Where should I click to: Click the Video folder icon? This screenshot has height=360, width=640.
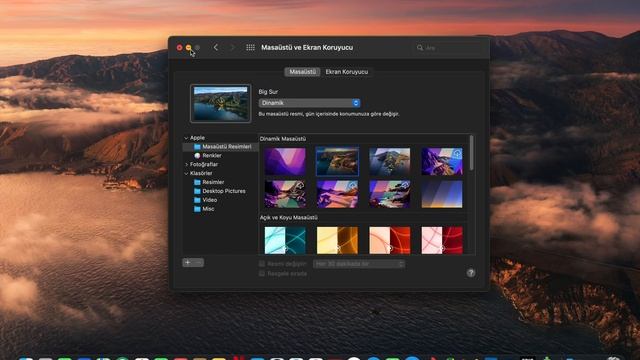[x=197, y=200]
